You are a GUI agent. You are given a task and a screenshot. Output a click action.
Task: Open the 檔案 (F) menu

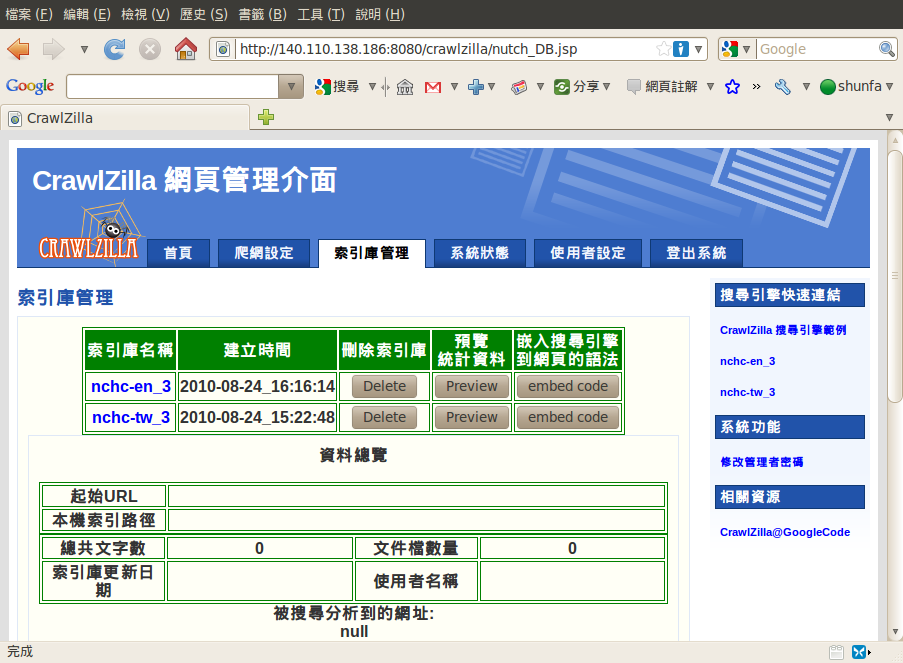click(x=29, y=14)
